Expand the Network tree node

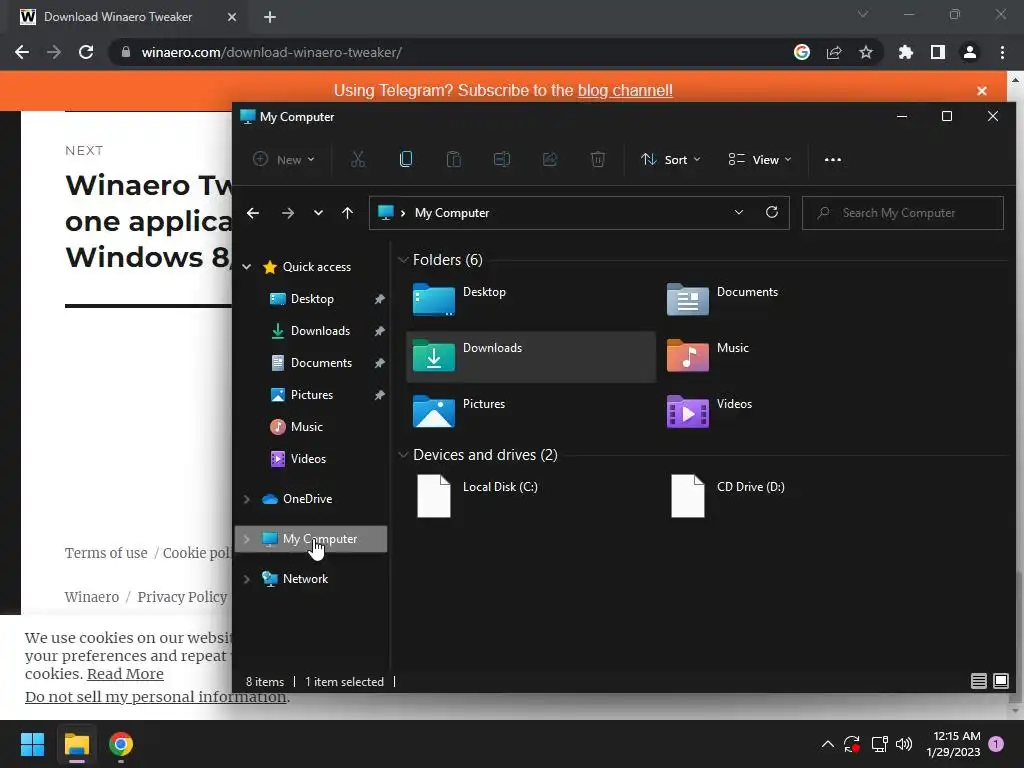point(246,579)
